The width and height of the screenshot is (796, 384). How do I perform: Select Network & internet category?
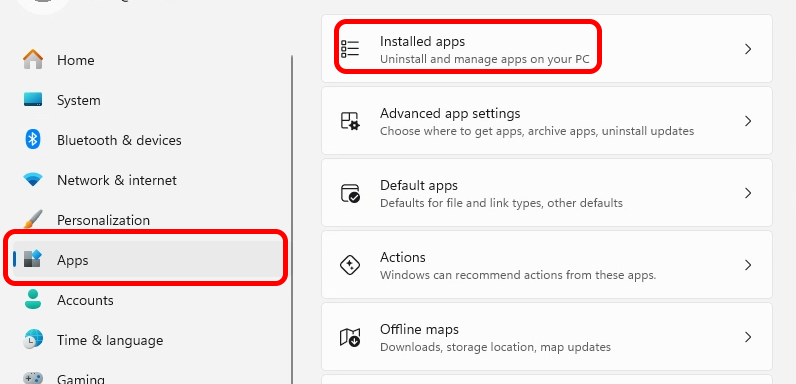pos(117,180)
